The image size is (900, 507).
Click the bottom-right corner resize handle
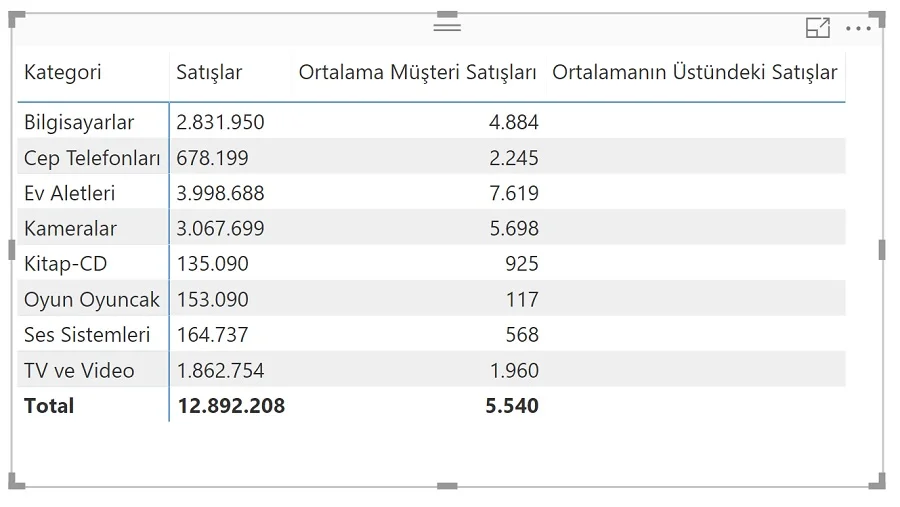[878, 481]
